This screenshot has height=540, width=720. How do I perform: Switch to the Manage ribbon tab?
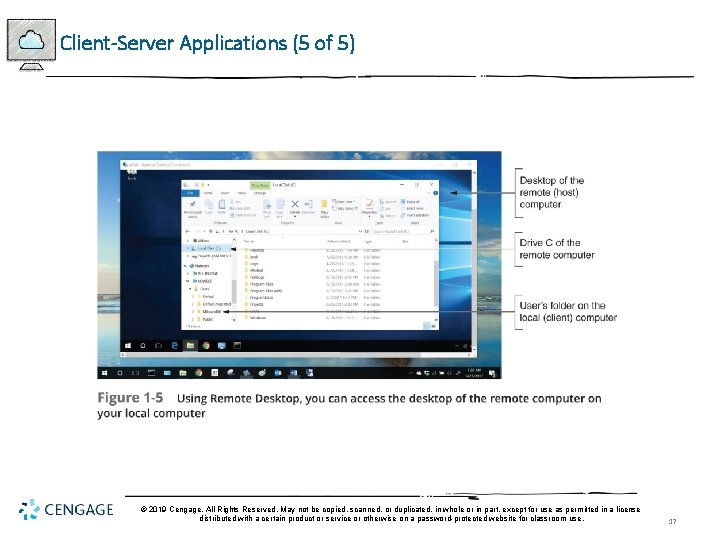click(x=260, y=193)
